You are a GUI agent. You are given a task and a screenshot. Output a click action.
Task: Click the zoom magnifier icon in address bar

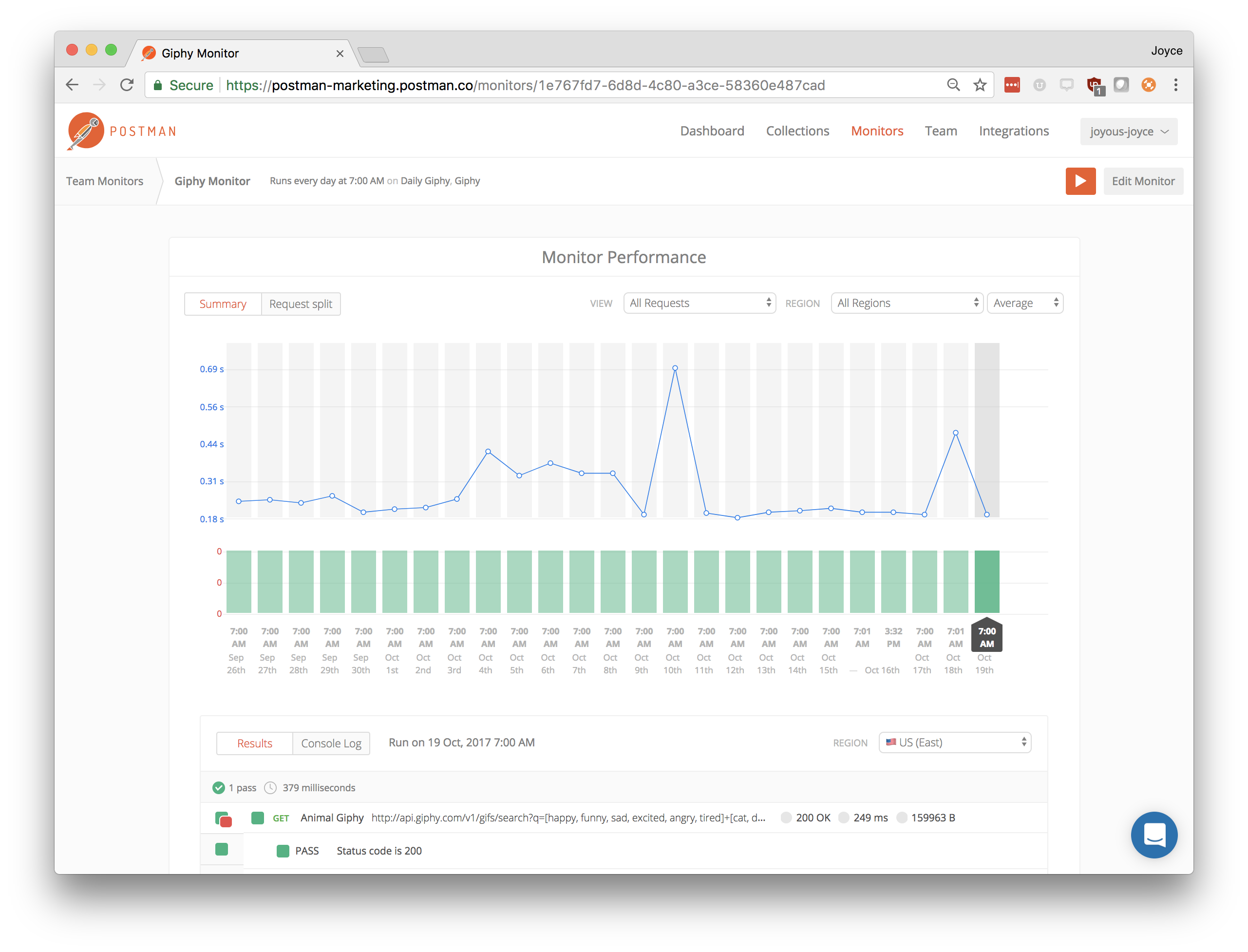953,85
